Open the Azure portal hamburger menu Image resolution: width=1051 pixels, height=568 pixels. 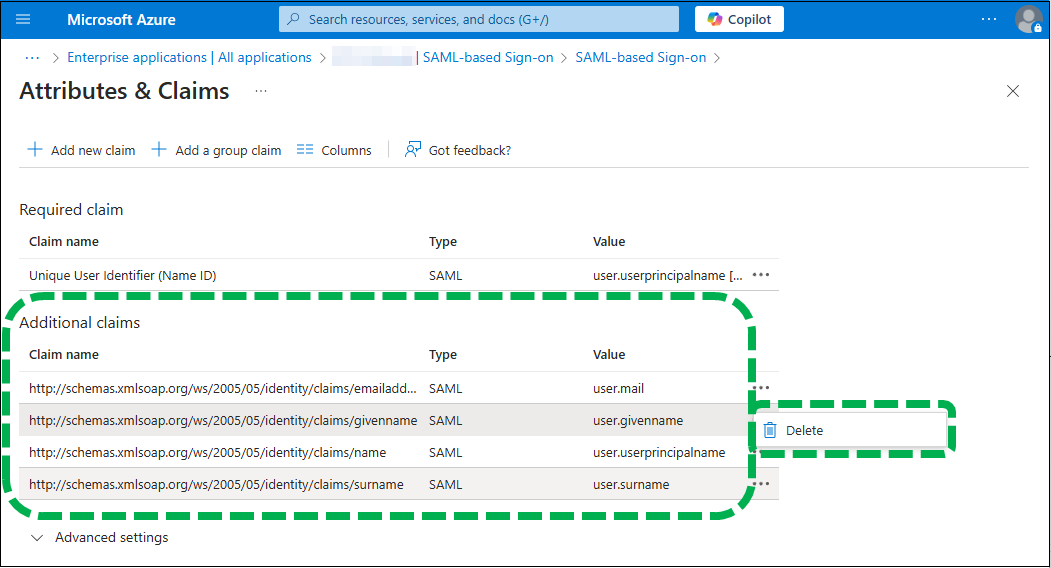point(24,19)
